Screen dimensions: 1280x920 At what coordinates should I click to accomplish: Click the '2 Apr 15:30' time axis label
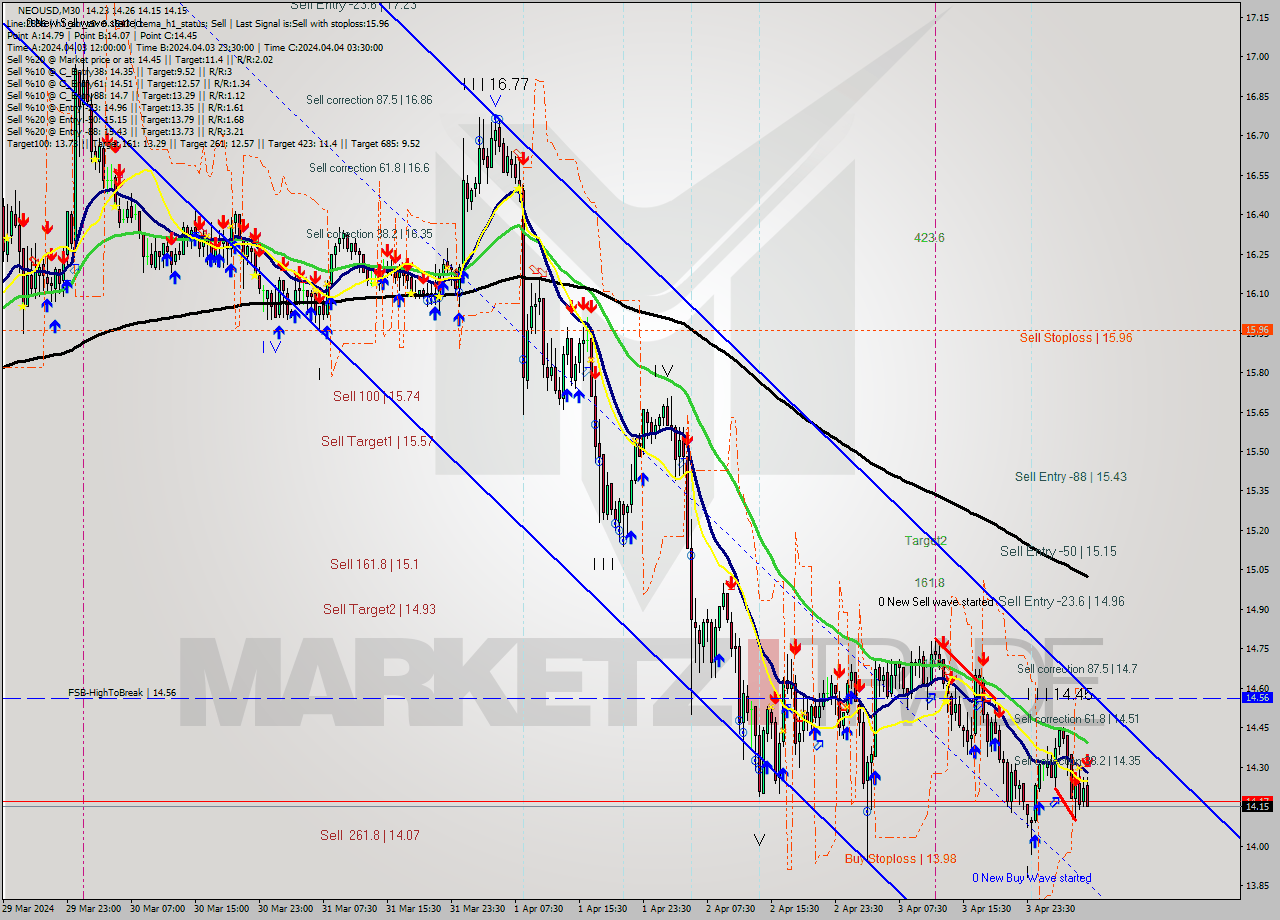(x=797, y=909)
